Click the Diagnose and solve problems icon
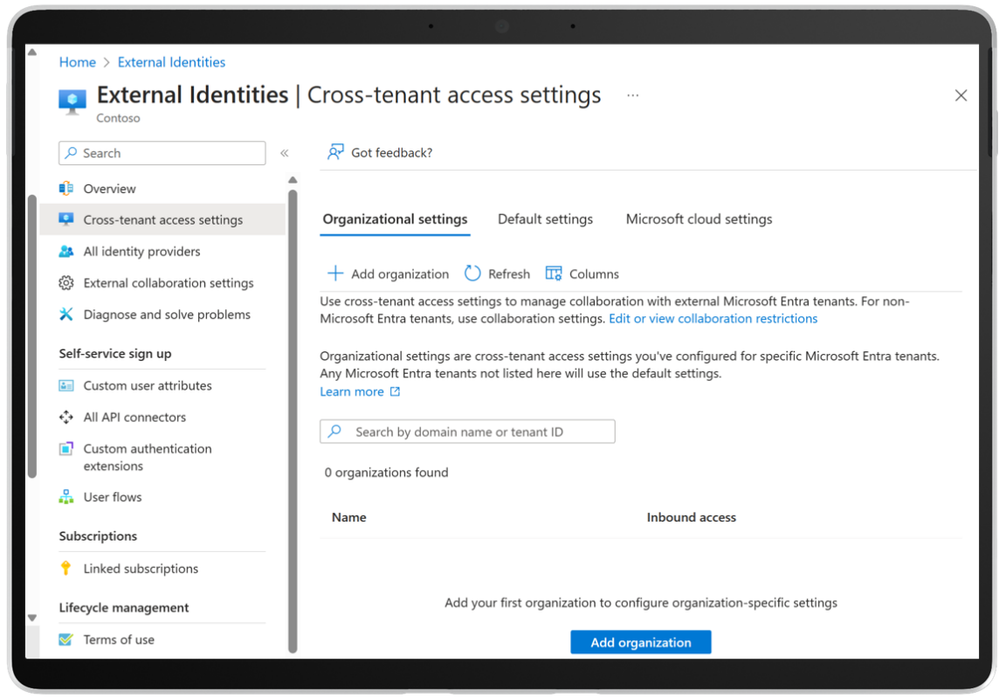999x699 pixels. tap(67, 315)
